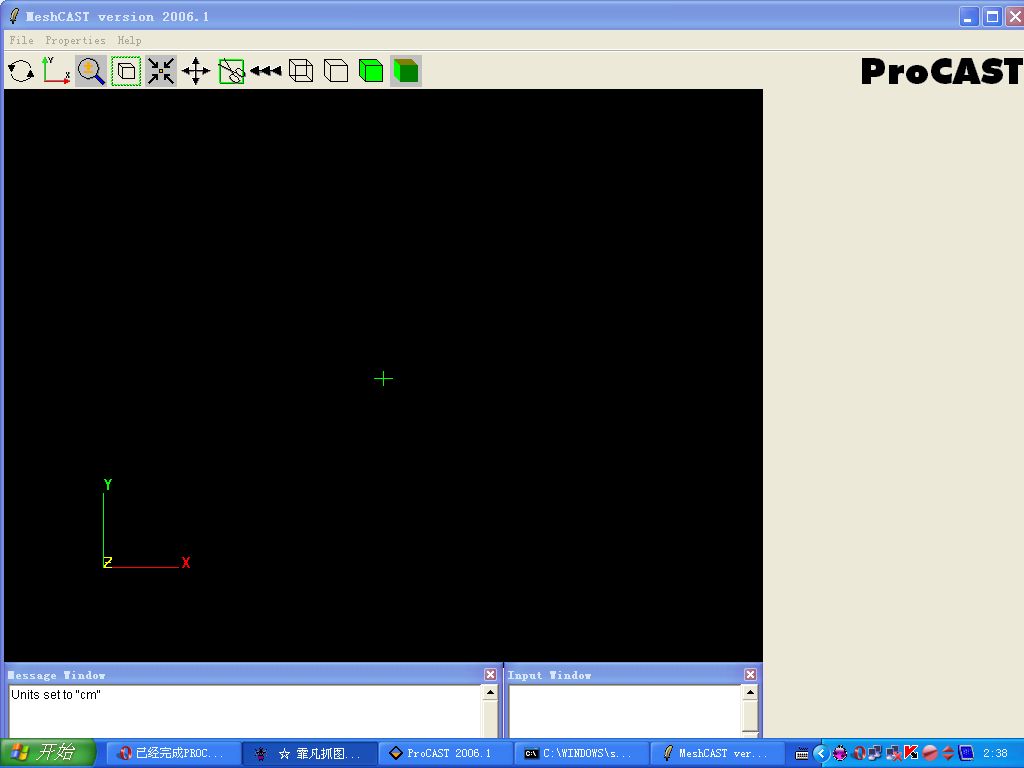Open the Windows Start button
The width and height of the screenshot is (1024, 768).
click(x=48, y=753)
